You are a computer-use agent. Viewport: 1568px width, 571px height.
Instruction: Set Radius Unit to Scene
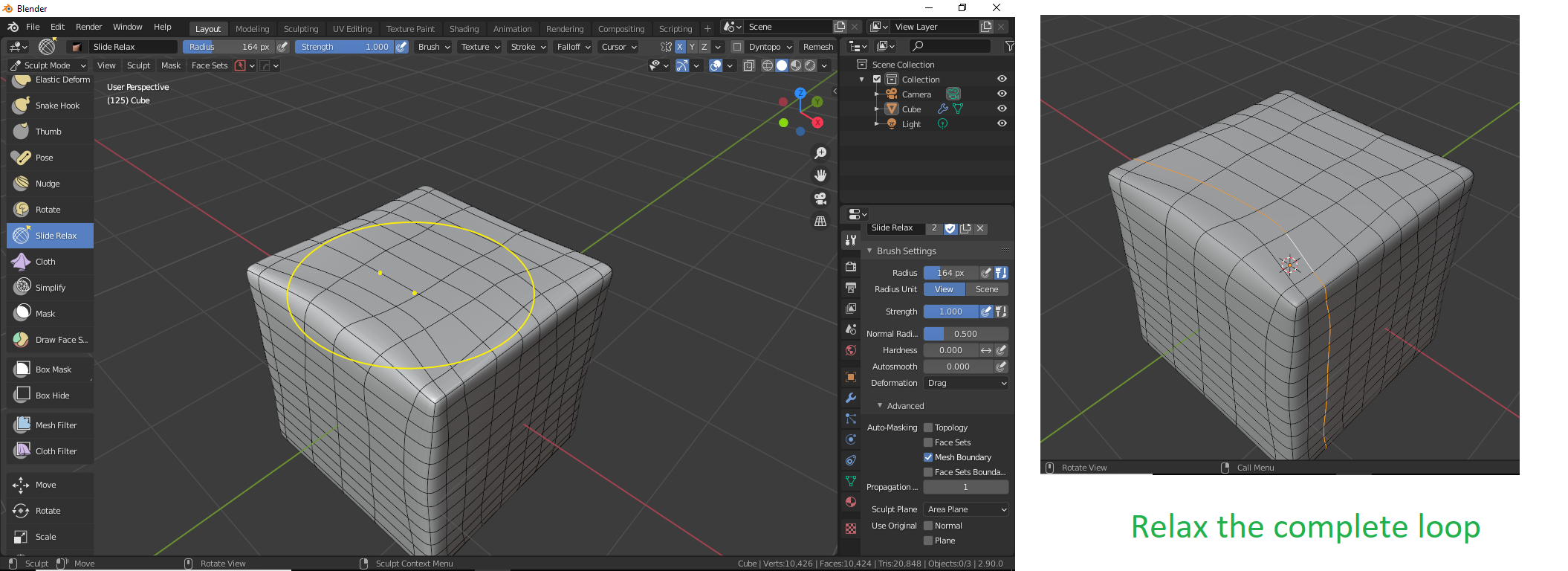(x=987, y=289)
